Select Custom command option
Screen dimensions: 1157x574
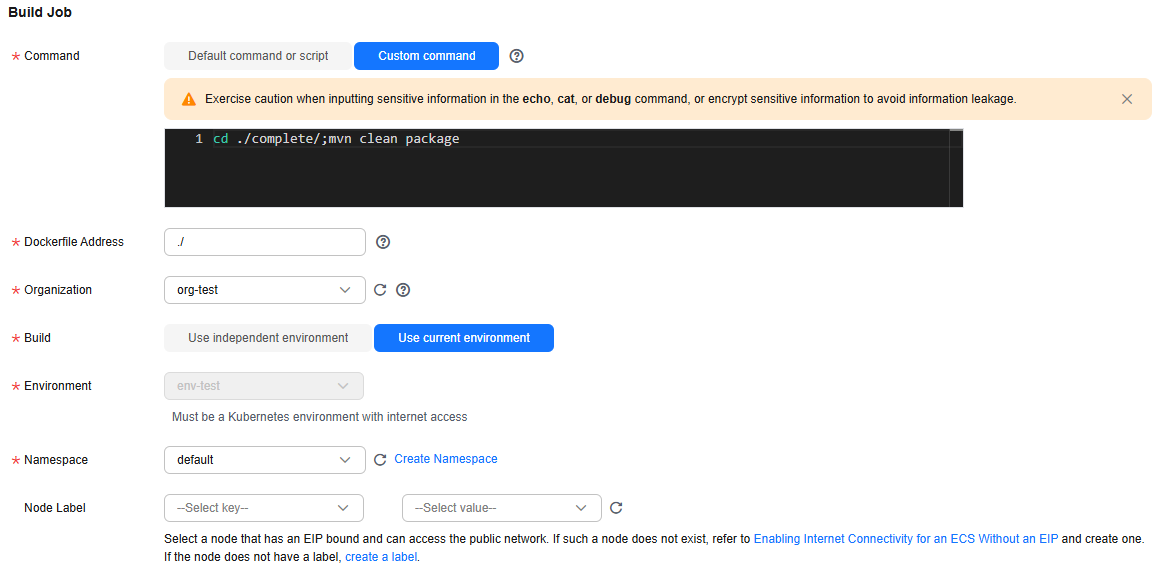click(x=426, y=56)
